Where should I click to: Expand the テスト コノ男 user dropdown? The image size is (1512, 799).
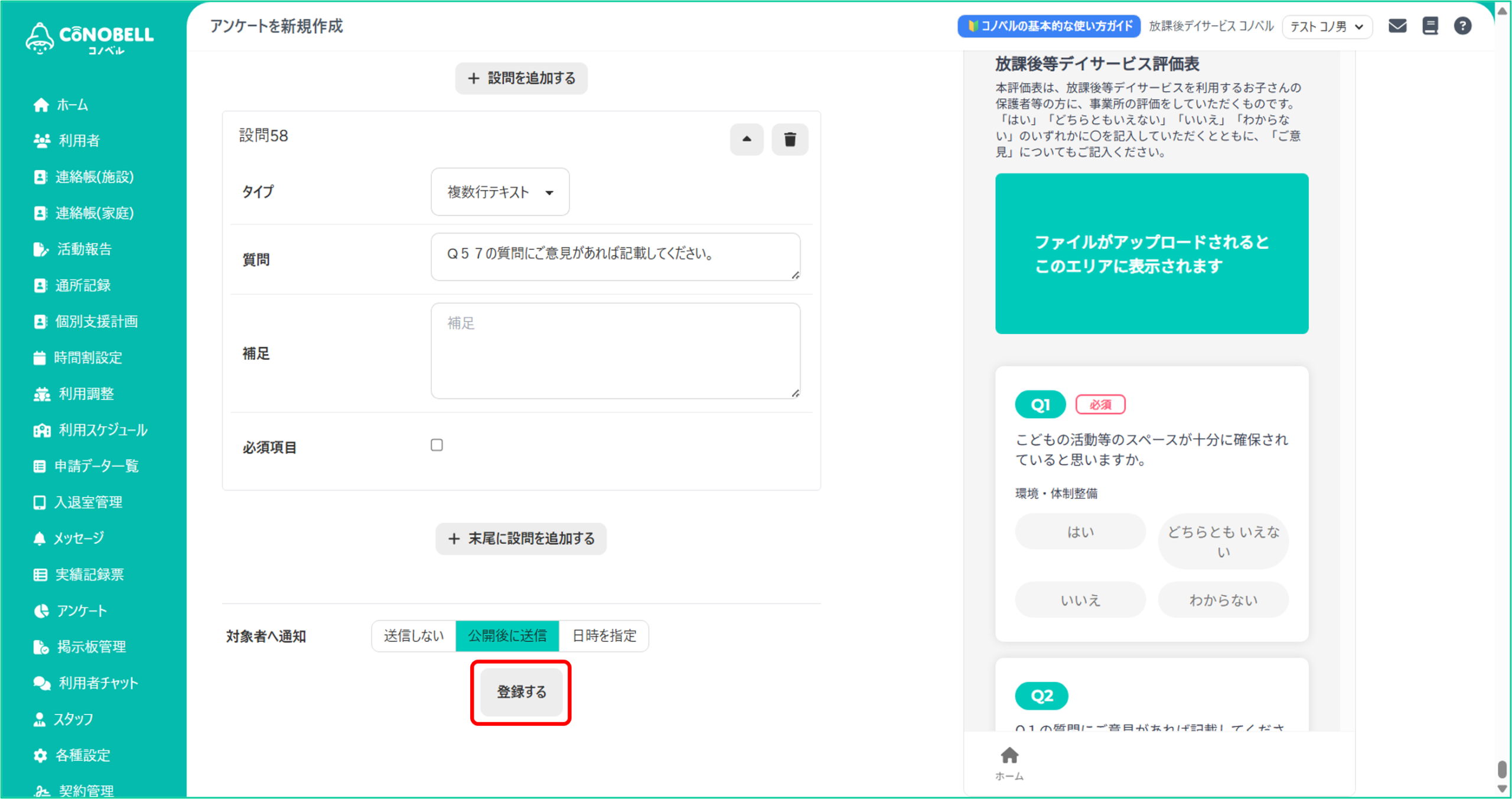tap(1327, 27)
